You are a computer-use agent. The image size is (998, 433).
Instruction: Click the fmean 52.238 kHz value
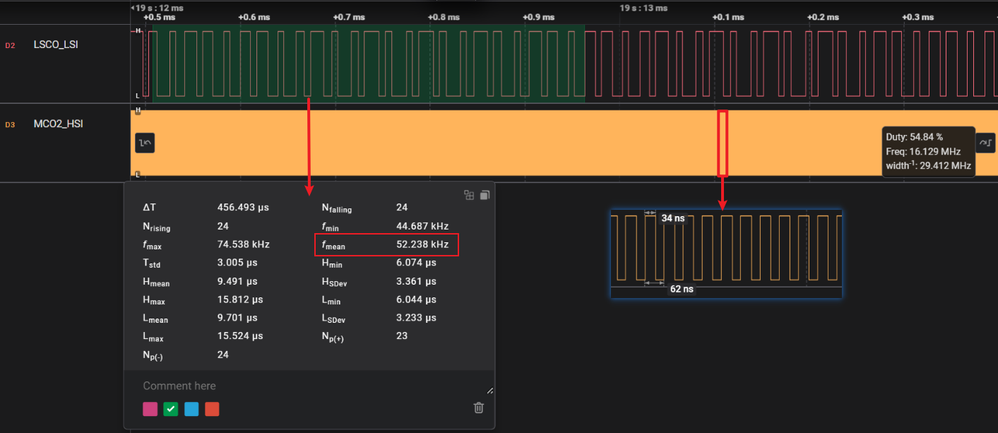[420, 245]
